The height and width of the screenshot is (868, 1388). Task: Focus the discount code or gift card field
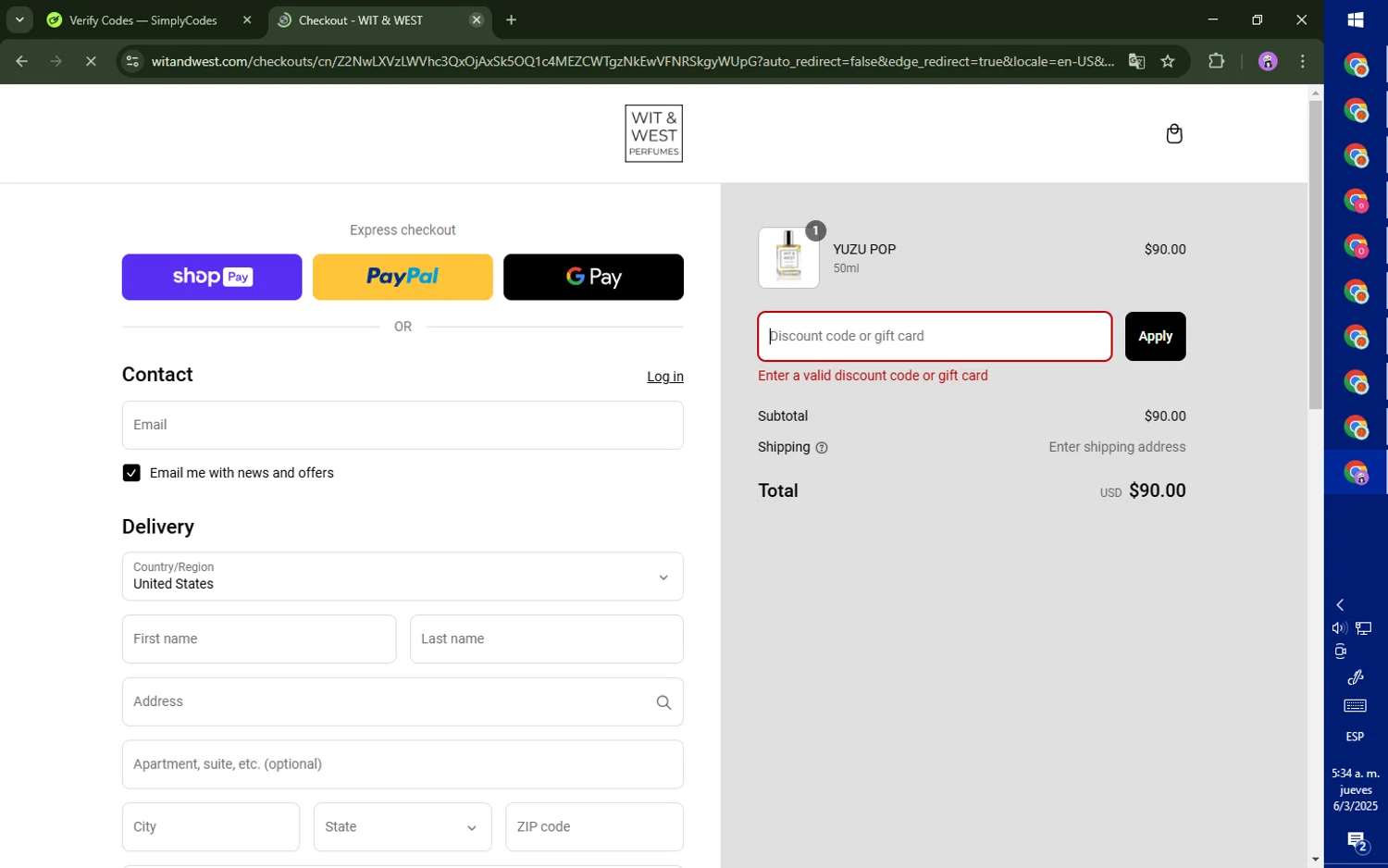935,336
